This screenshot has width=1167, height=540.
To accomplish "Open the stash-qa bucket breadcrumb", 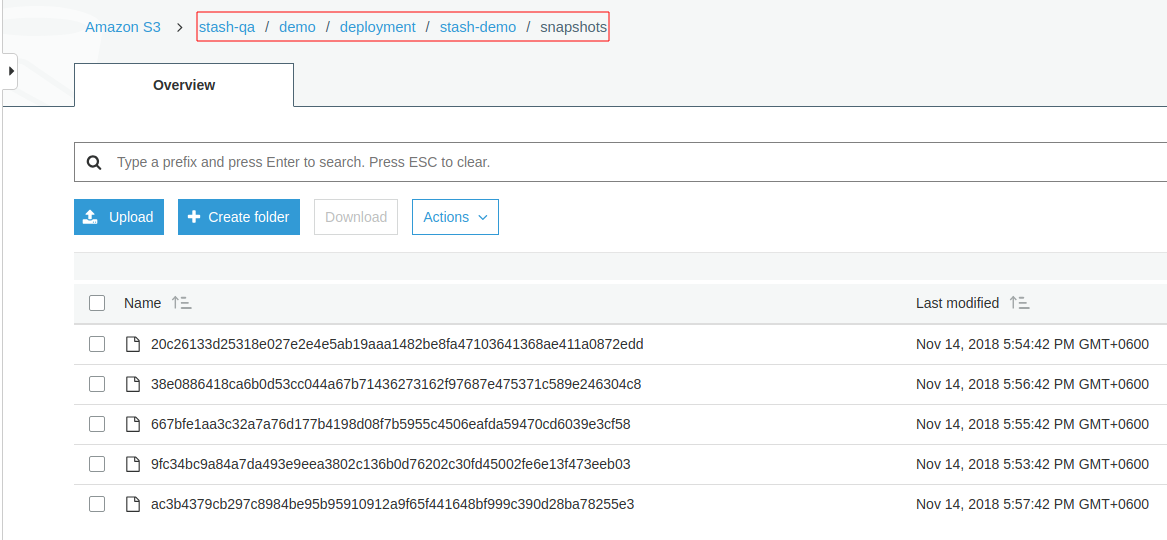I will [227, 28].
